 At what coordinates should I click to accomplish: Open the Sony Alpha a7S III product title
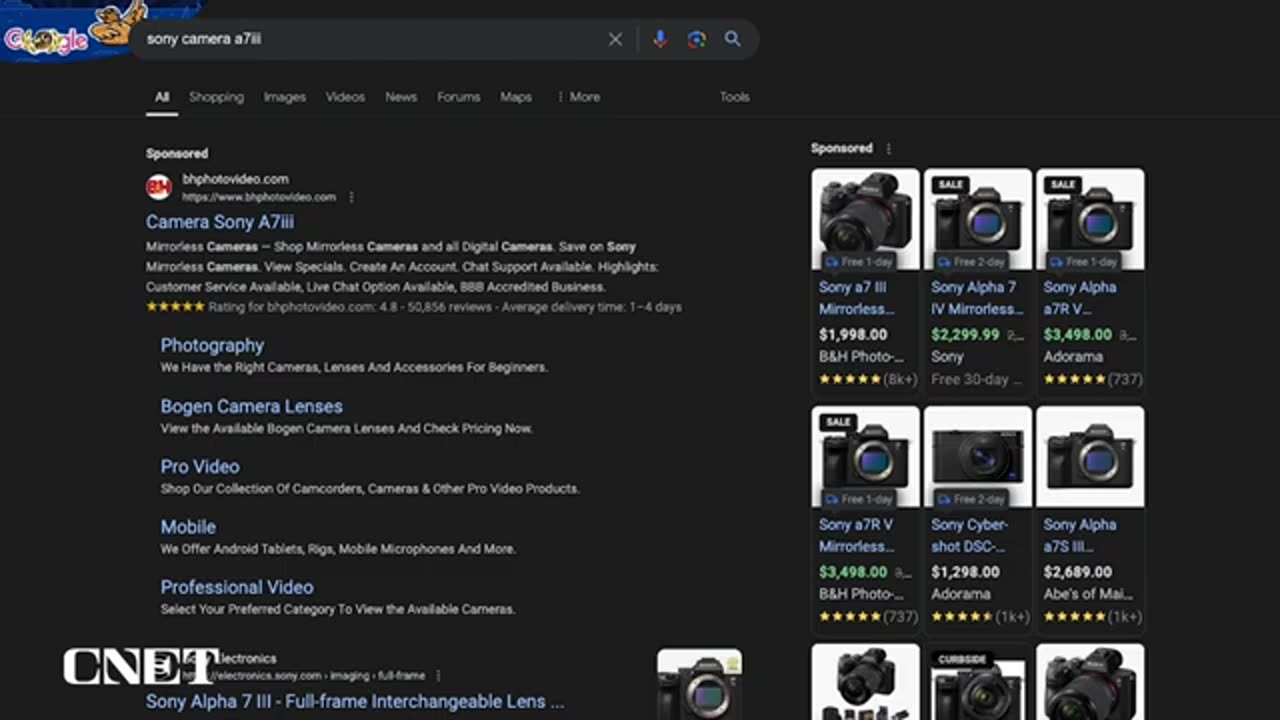pyautogui.click(x=1080, y=535)
